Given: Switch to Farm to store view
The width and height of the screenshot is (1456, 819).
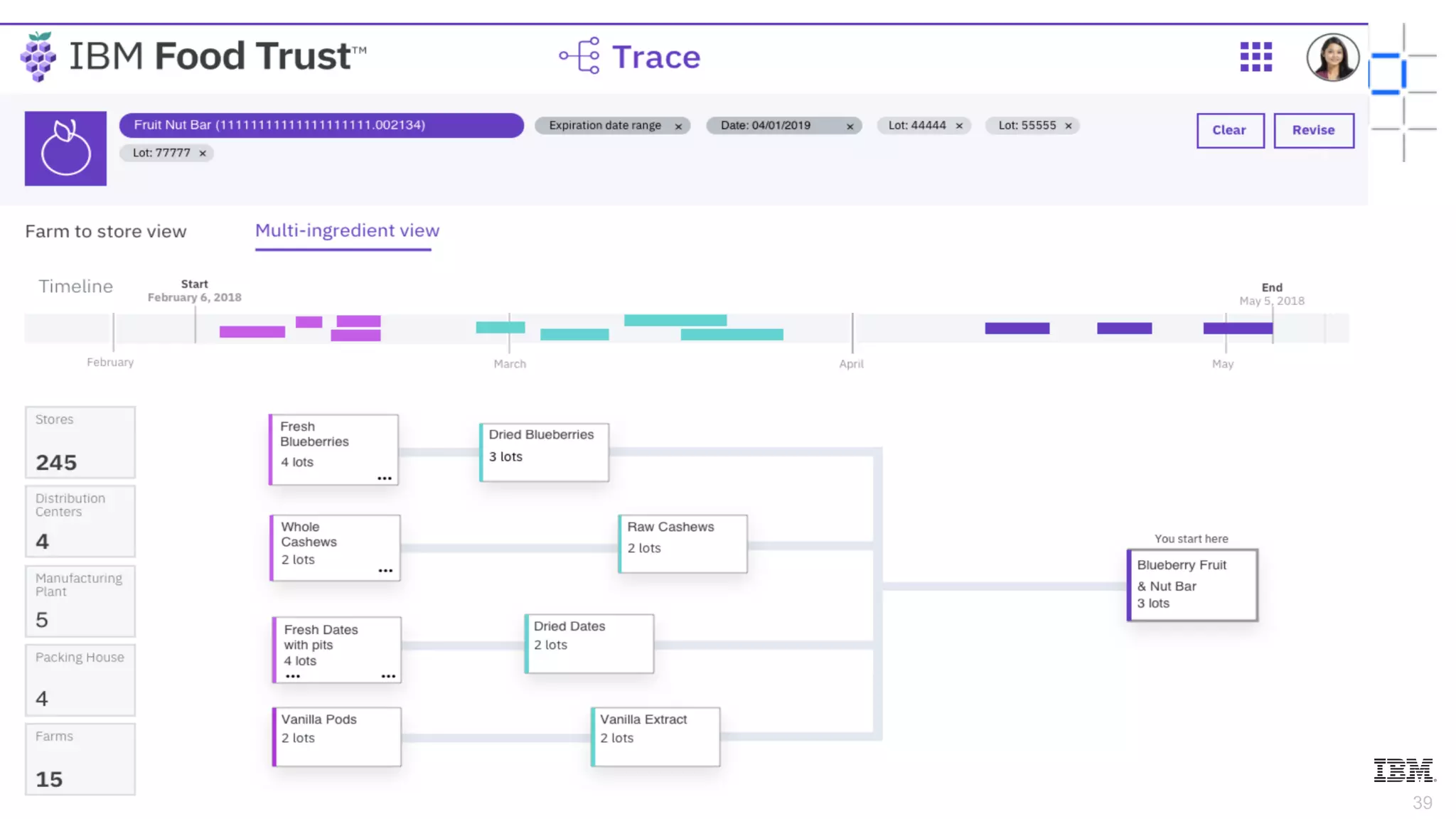Looking at the screenshot, I should 106,232.
